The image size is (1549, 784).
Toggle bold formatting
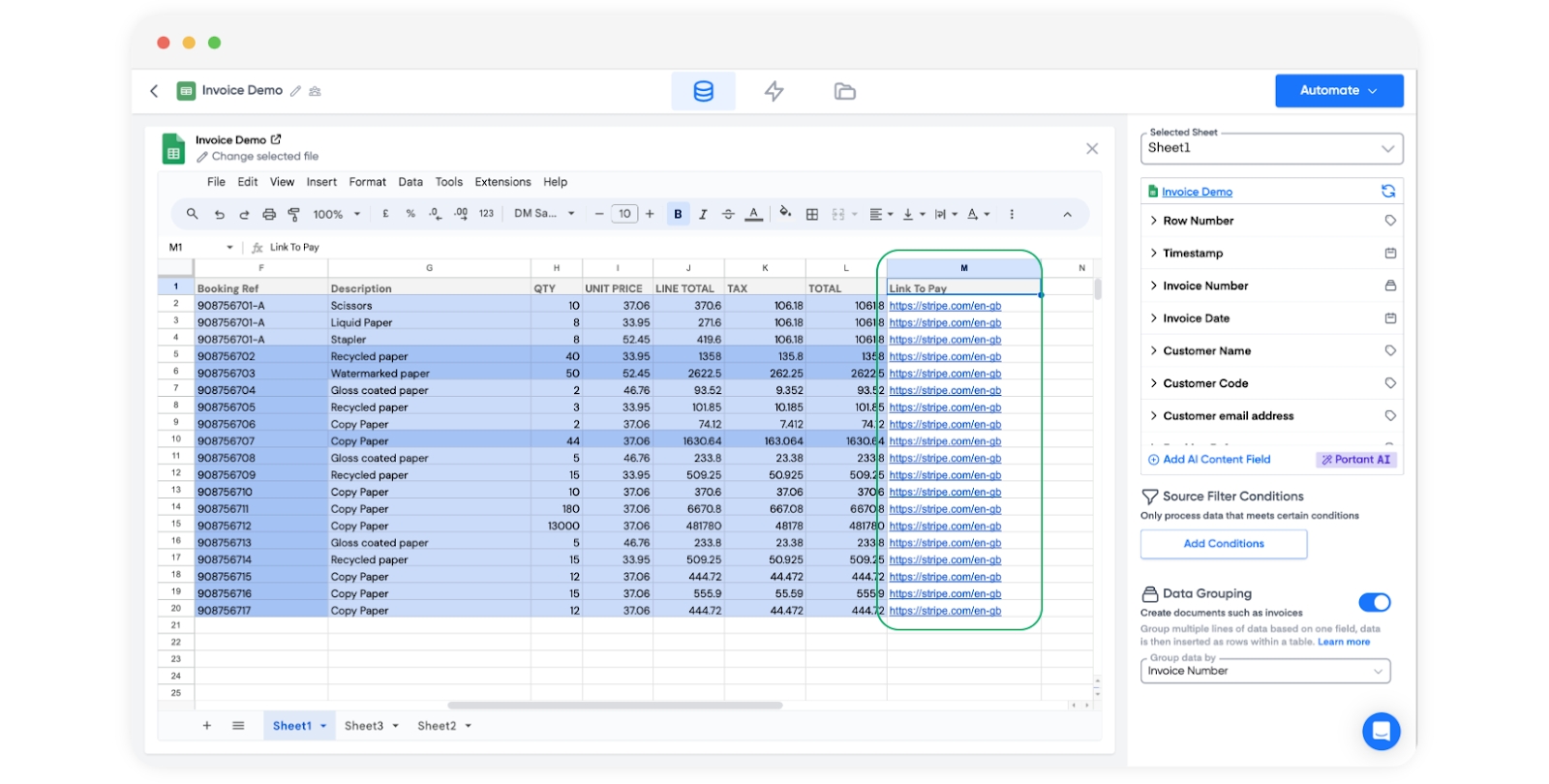pyautogui.click(x=678, y=214)
